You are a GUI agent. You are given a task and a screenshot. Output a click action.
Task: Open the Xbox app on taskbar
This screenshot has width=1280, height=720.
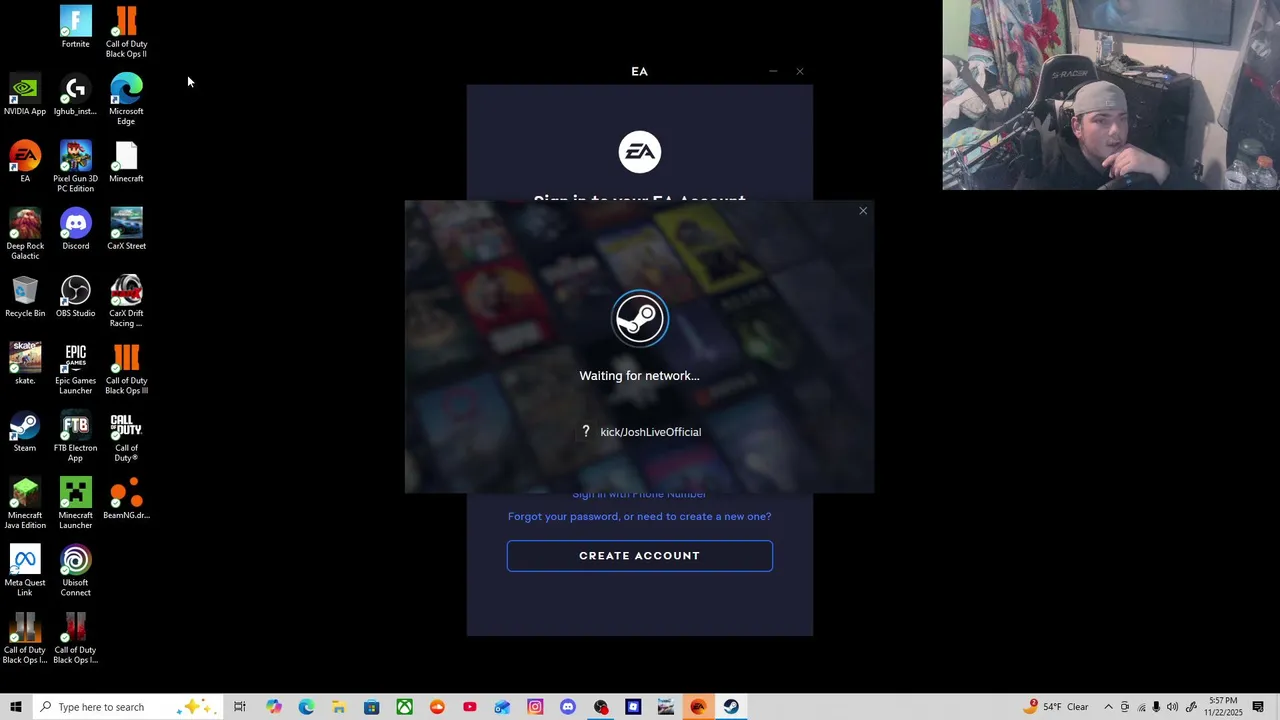404,707
